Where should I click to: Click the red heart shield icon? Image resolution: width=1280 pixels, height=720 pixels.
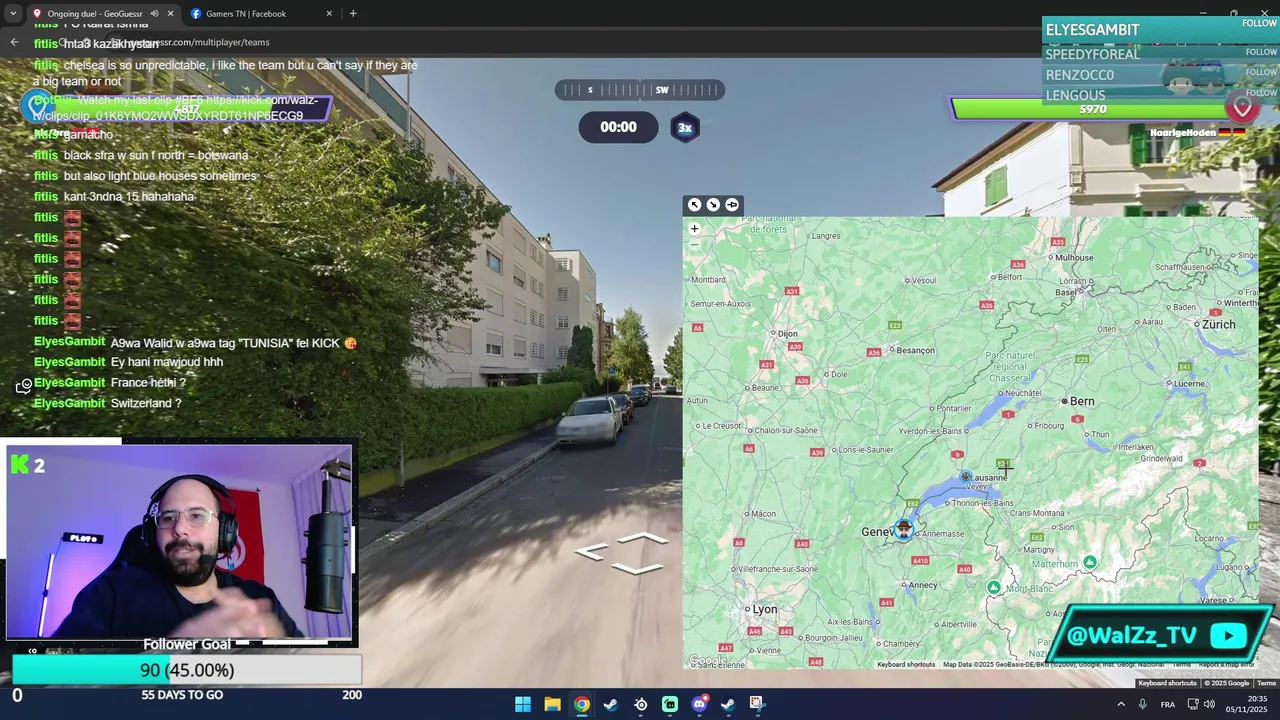1243,107
